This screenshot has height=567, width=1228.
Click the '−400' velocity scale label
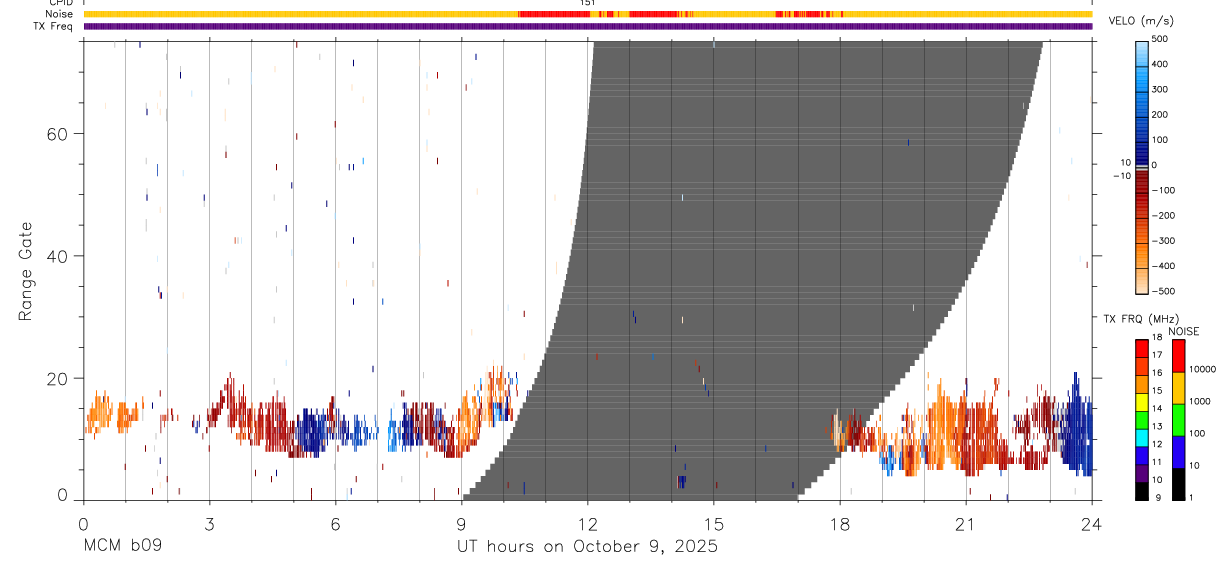point(1164,266)
